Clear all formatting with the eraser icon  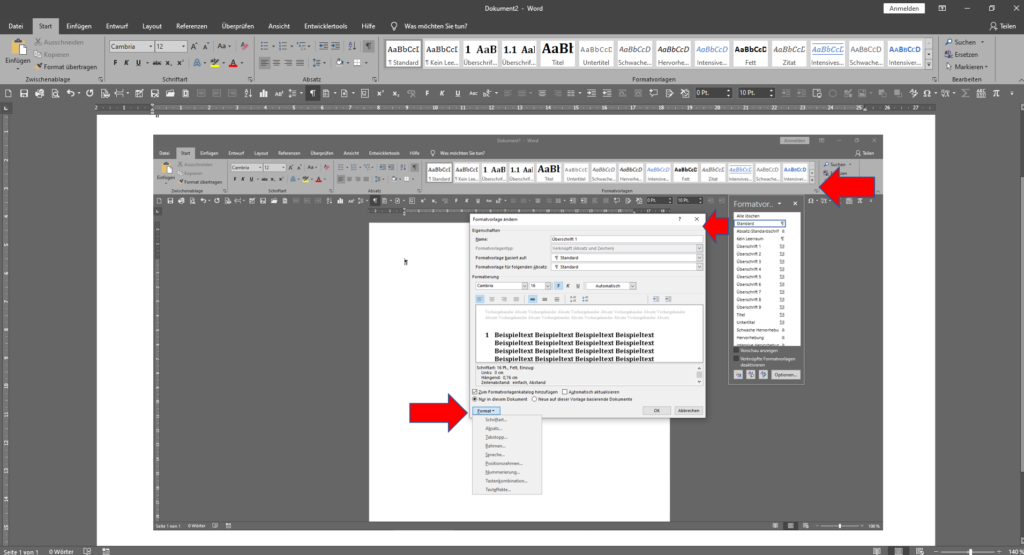[x=244, y=46]
